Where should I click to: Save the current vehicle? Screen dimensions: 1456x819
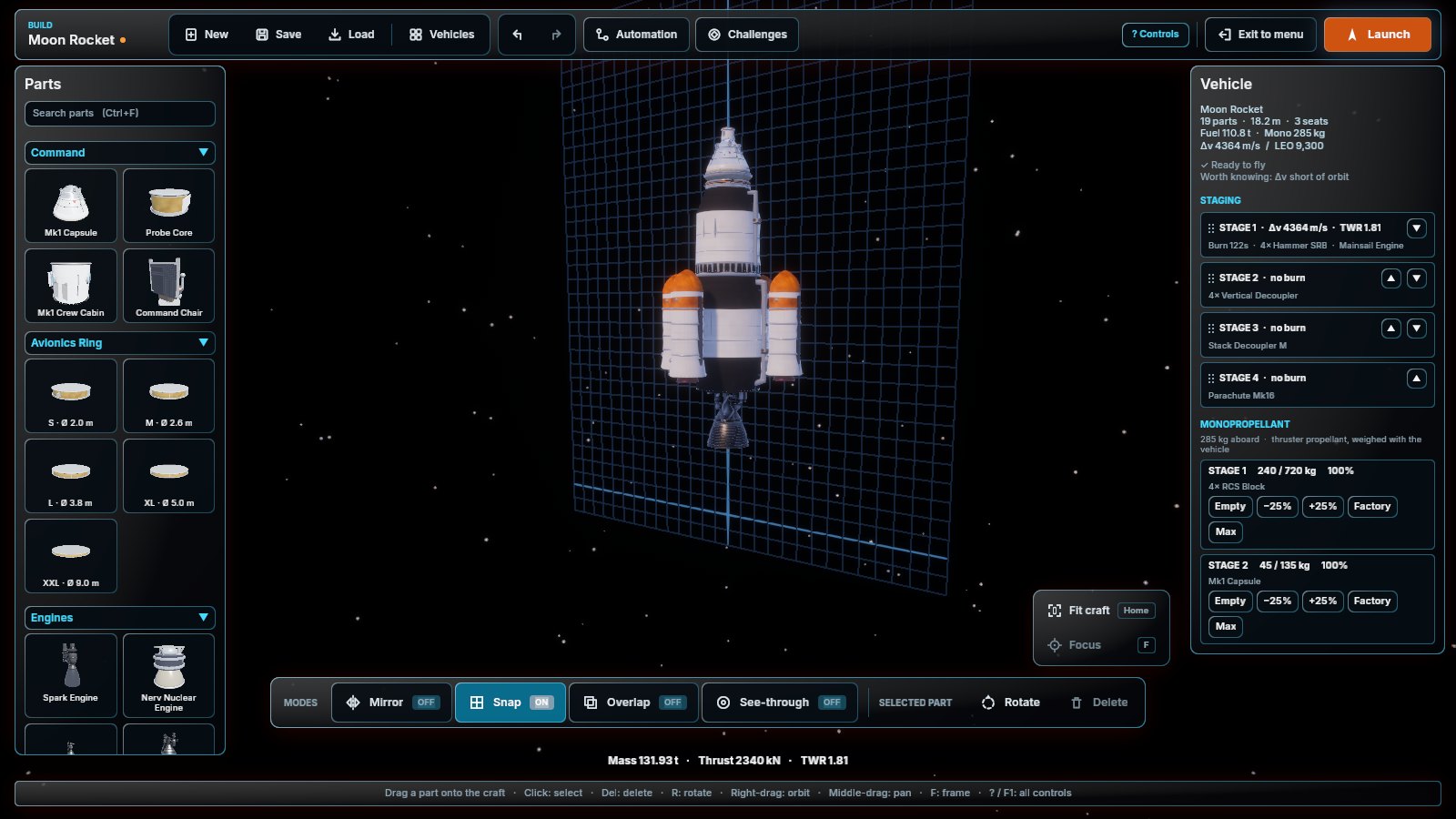(278, 35)
